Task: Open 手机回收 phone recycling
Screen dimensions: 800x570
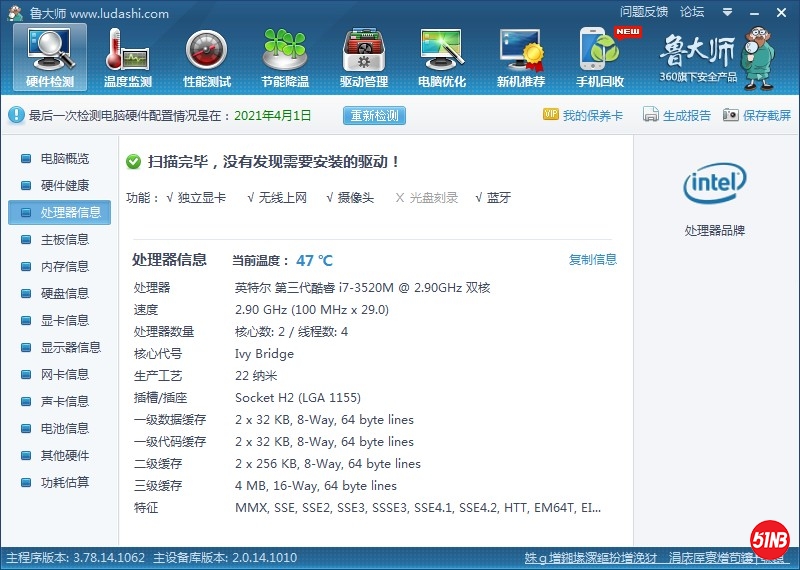Action: pyautogui.click(x=600, y=56)
